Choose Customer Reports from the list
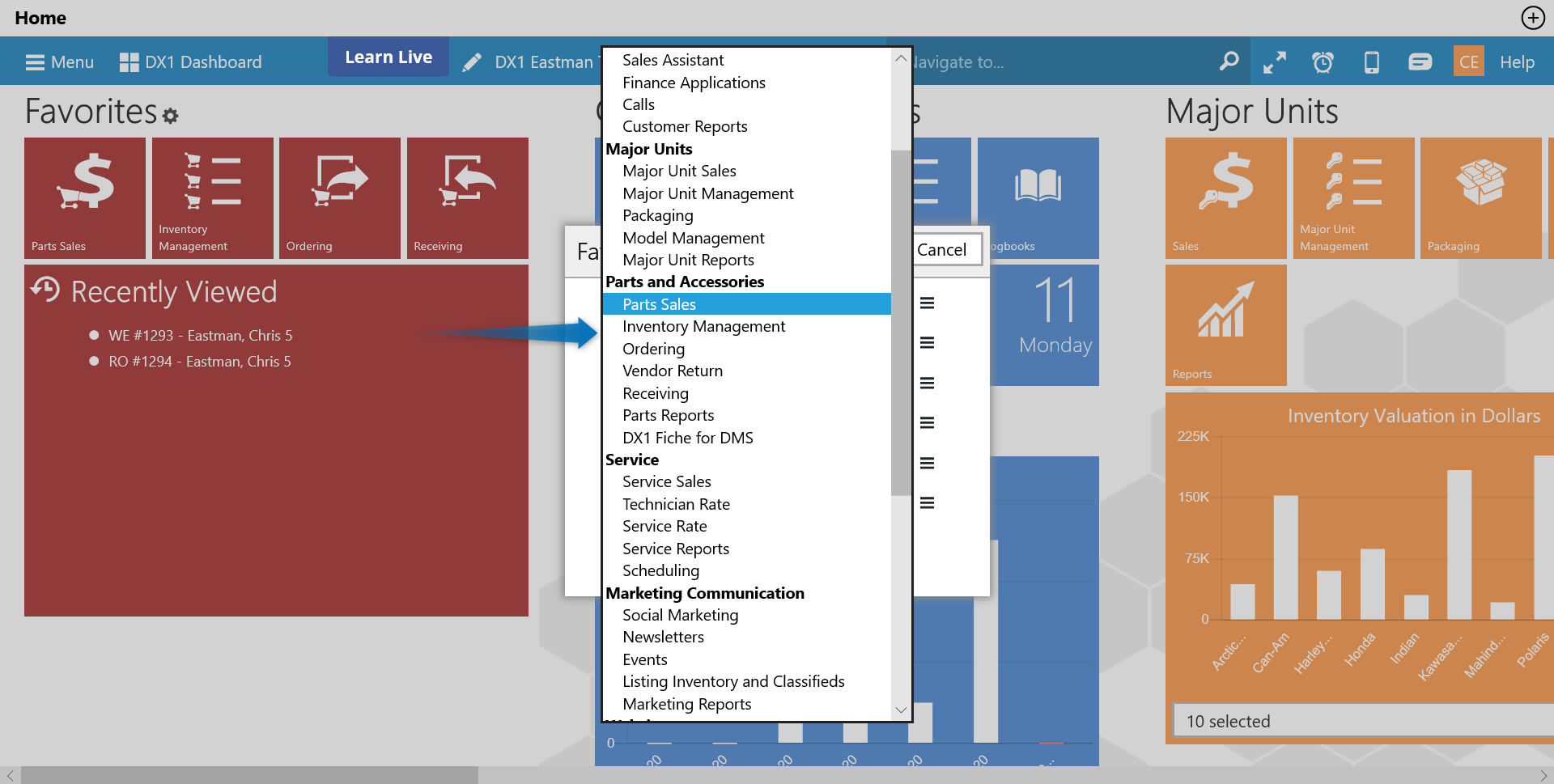 (747, 126)
